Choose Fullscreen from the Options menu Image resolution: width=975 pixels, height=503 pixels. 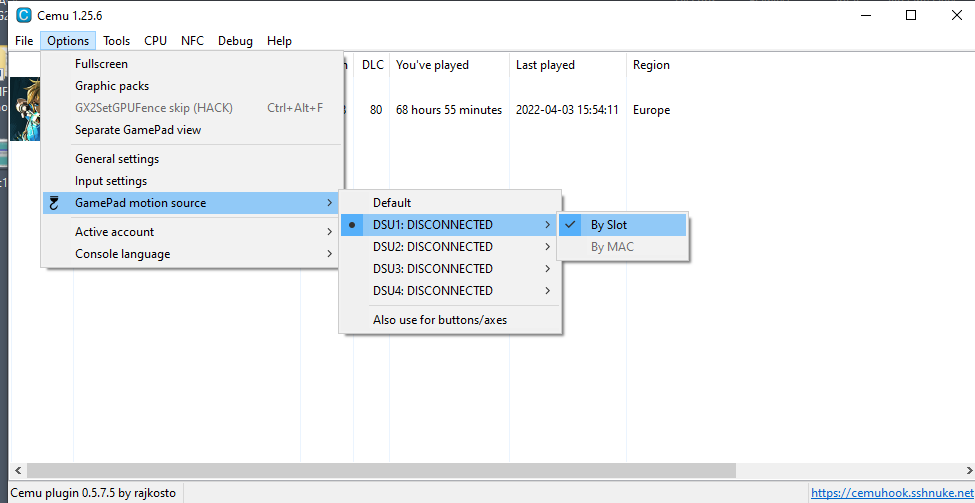192,64
